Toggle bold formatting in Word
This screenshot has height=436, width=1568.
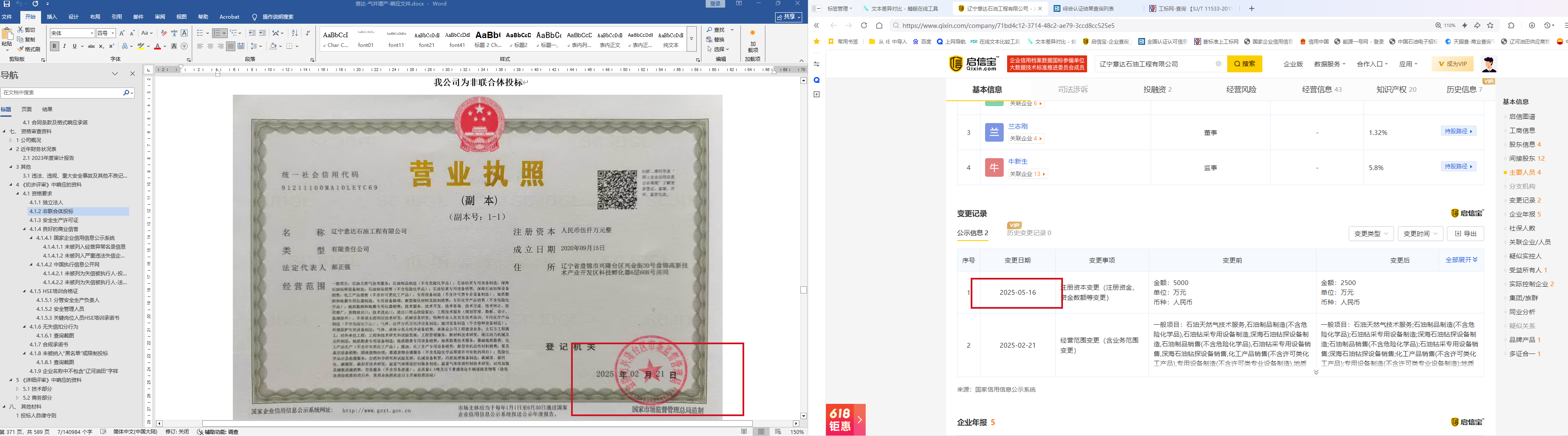[x=54, y=46]
